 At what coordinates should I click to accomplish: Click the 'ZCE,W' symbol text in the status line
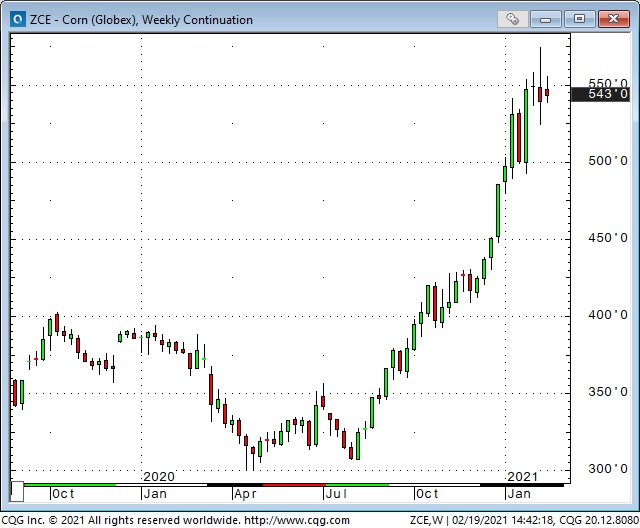426,520
